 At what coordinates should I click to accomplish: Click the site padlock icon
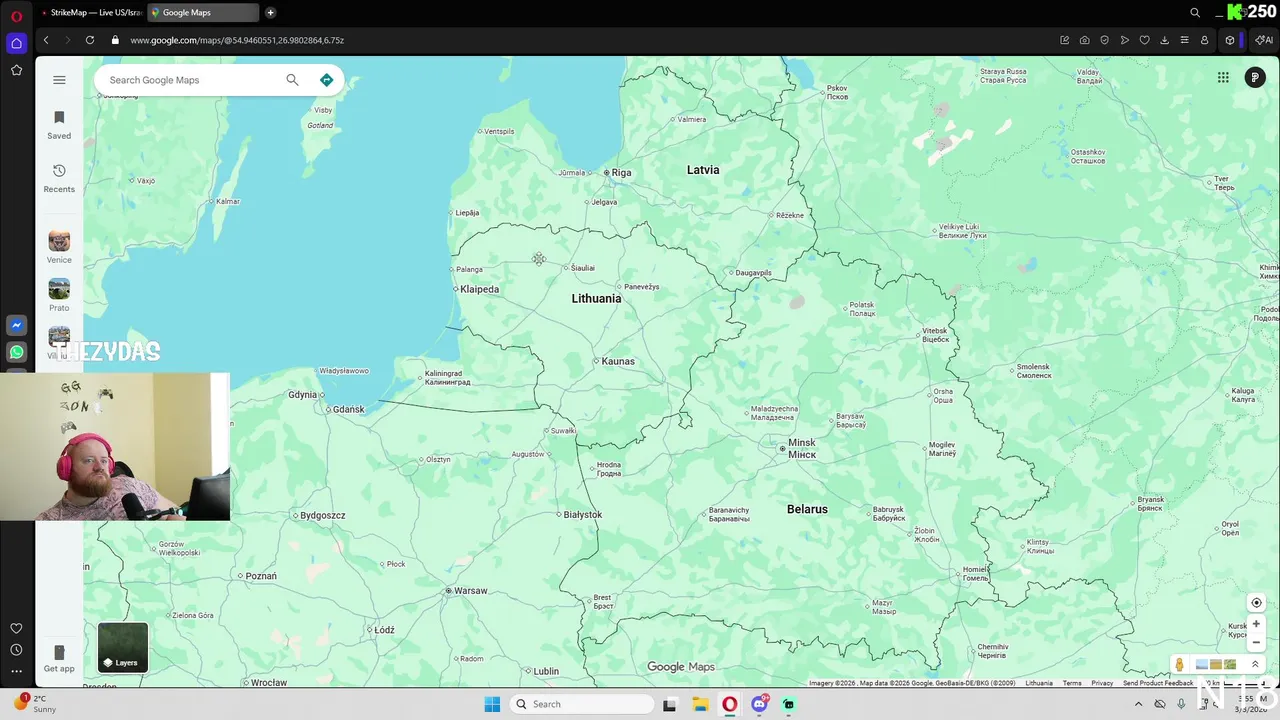click(x=115, y=40)
